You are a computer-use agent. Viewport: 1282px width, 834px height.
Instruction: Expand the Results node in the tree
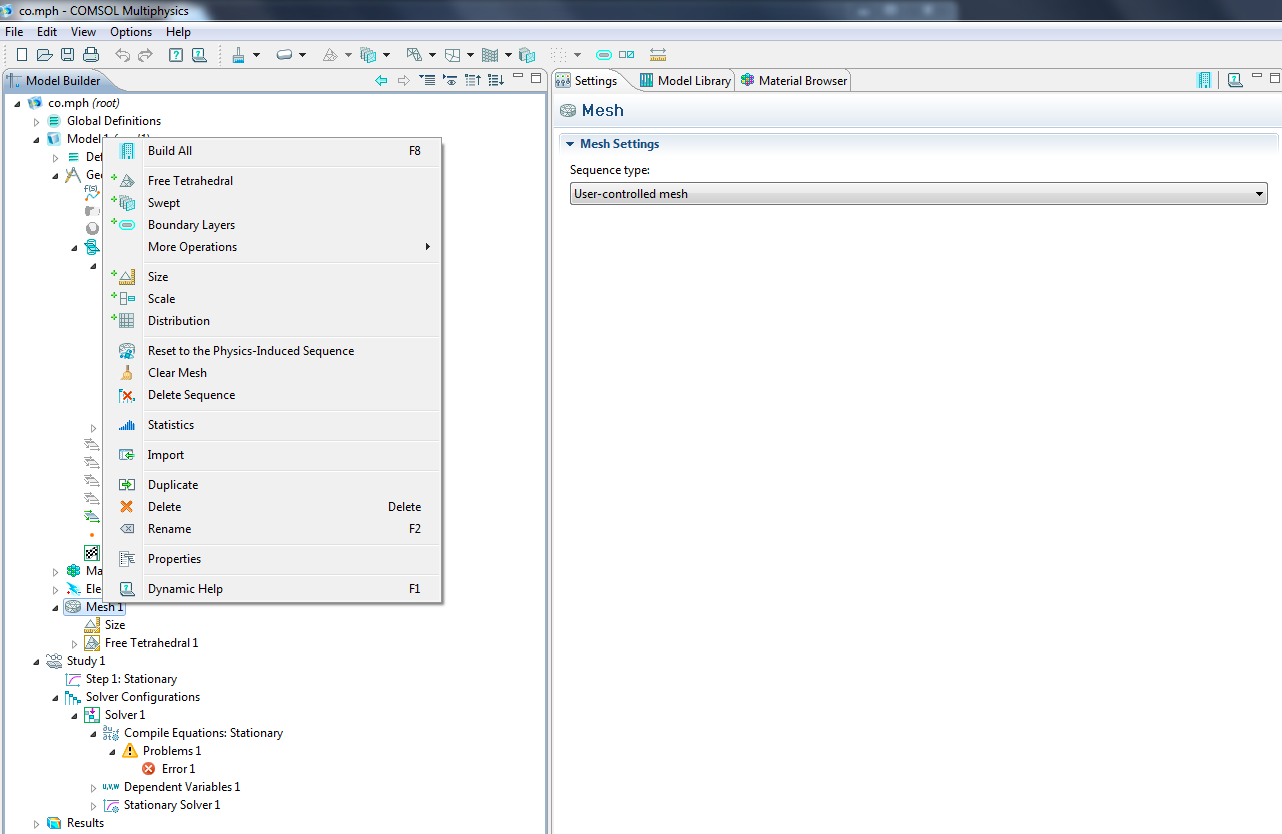tap(37, 824)
